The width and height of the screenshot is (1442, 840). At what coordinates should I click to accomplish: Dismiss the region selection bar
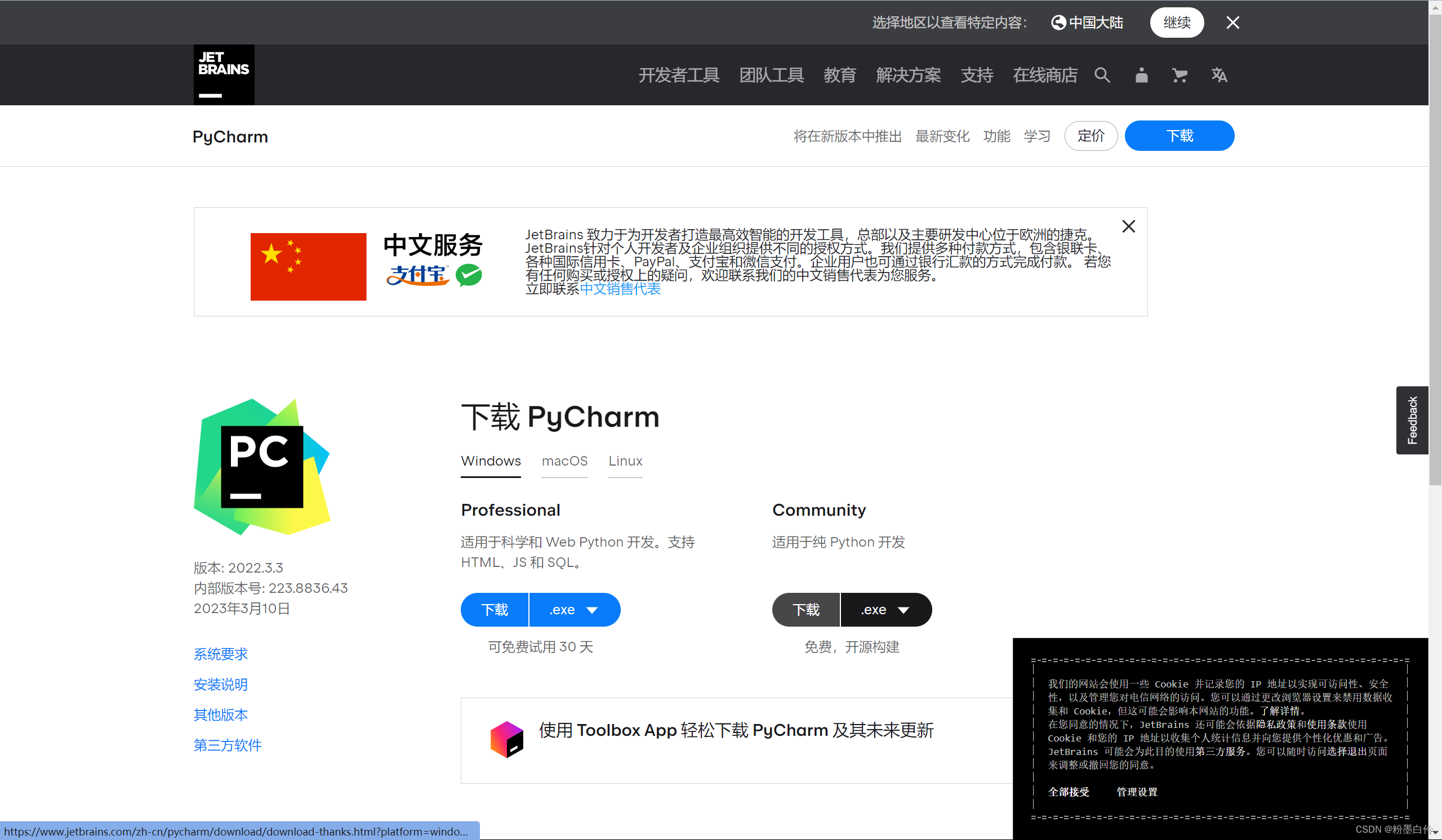click(1232, 23)
